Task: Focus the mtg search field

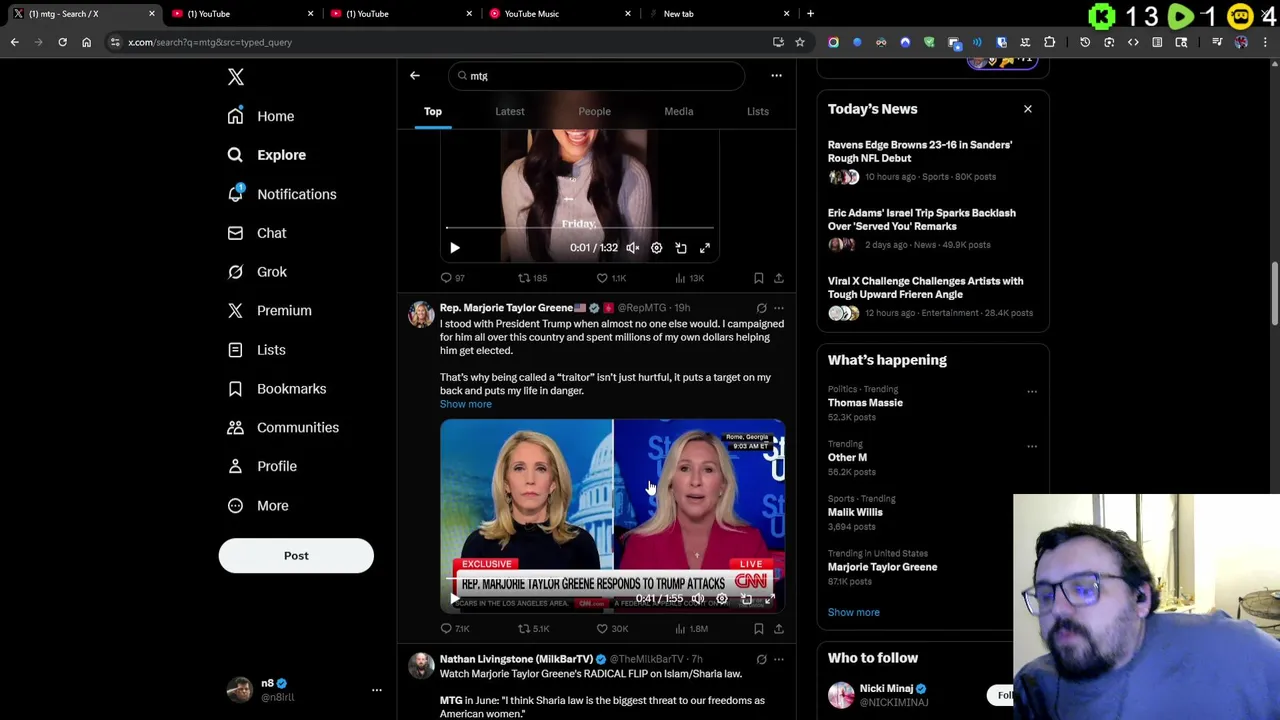Action: tap(597, 76)
